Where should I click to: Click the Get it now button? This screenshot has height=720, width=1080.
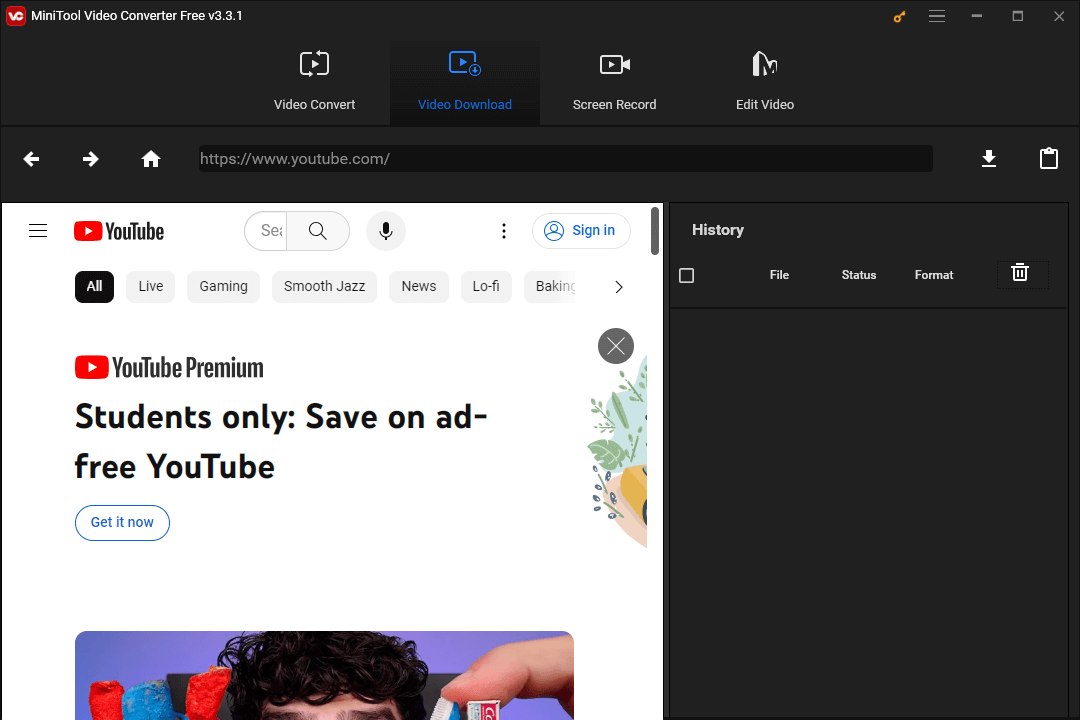tap(123, 523)
